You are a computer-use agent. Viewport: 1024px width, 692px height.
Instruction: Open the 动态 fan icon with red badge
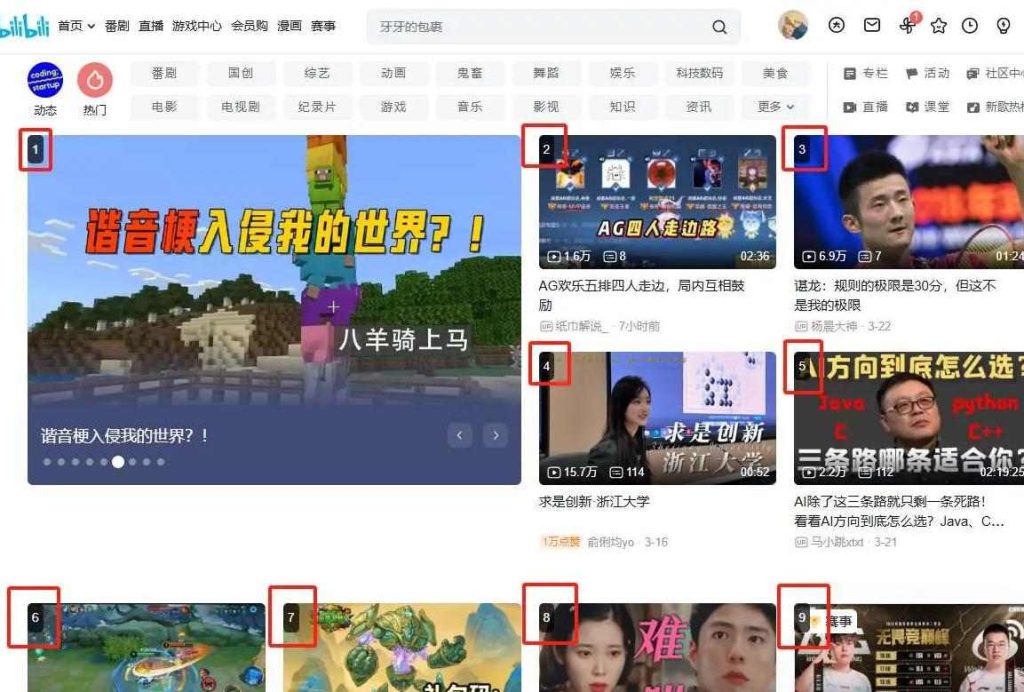point(908,25)
